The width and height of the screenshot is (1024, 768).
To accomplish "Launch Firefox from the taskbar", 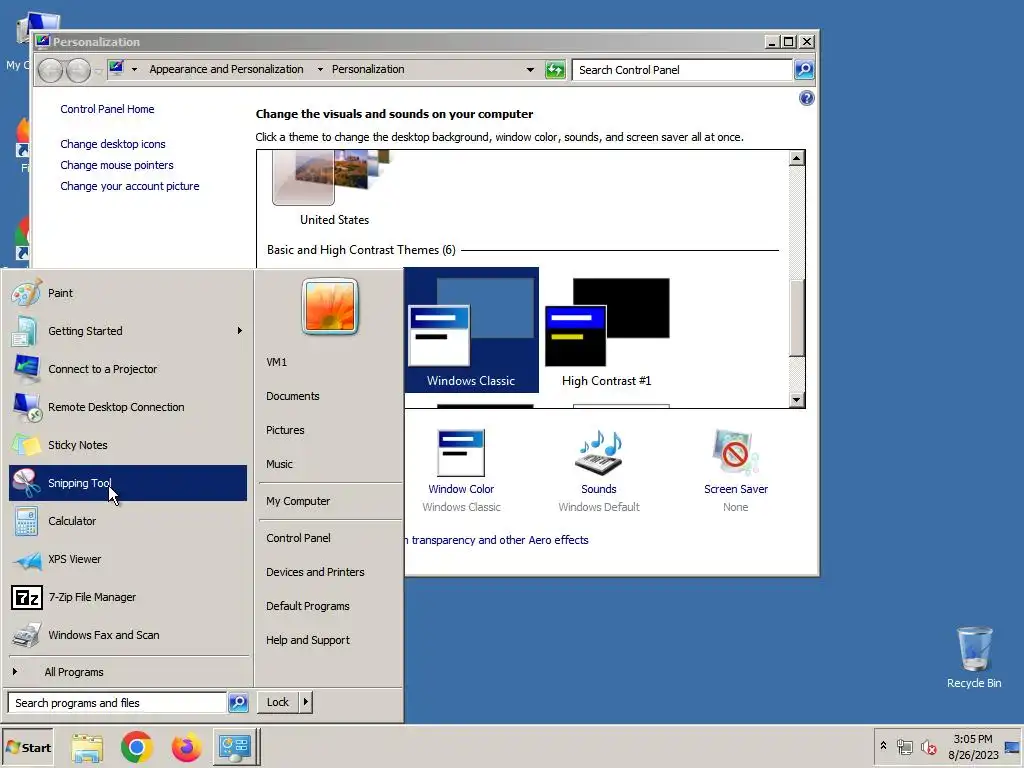I will (x=186, y=747).
